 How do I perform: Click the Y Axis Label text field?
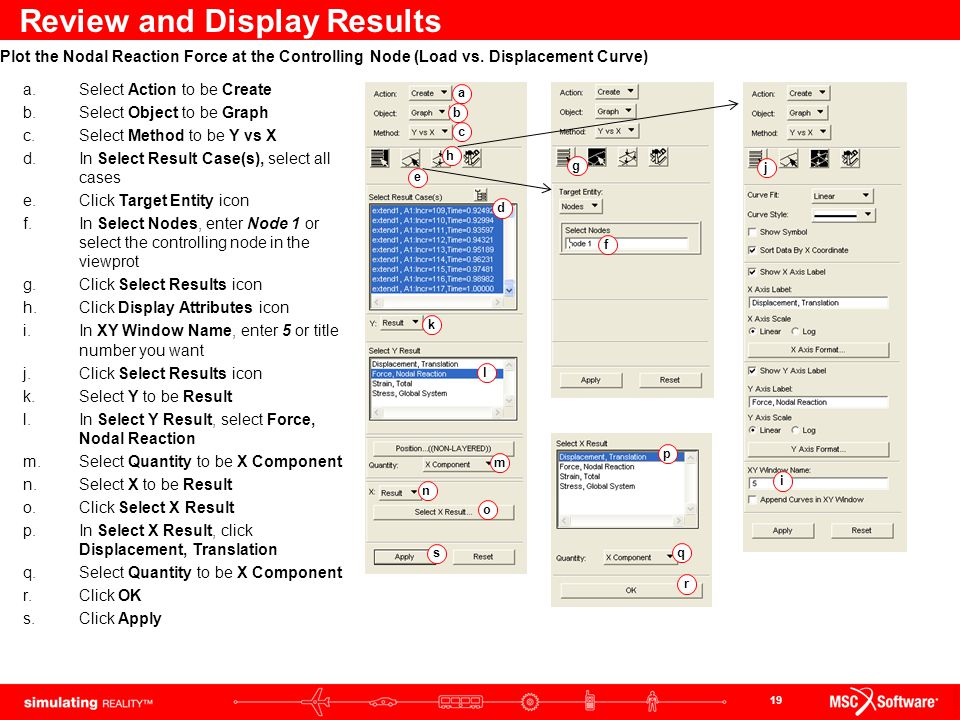point(818,402)
